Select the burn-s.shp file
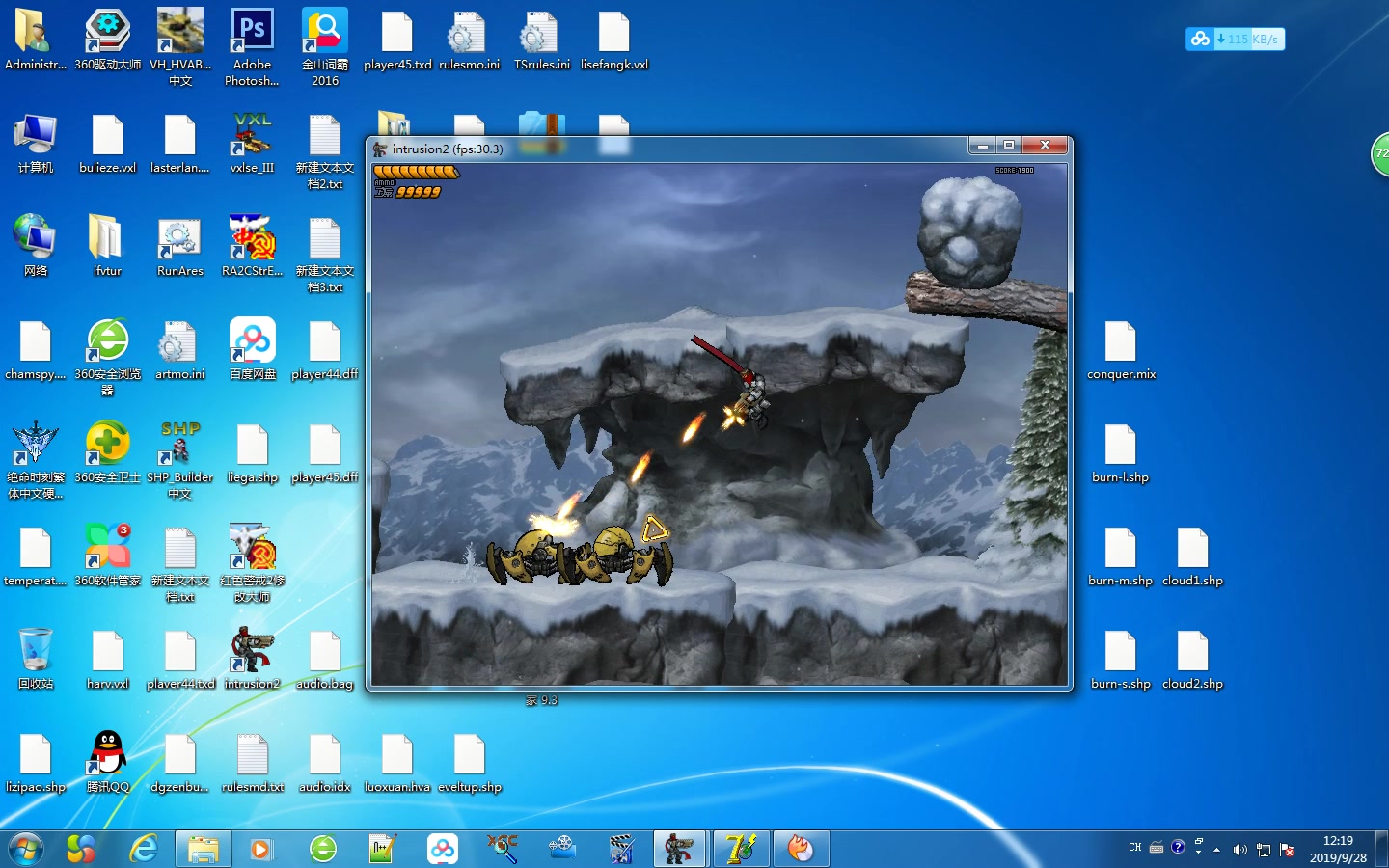This screenshot has height=868, width=1389. (1121, 660)
